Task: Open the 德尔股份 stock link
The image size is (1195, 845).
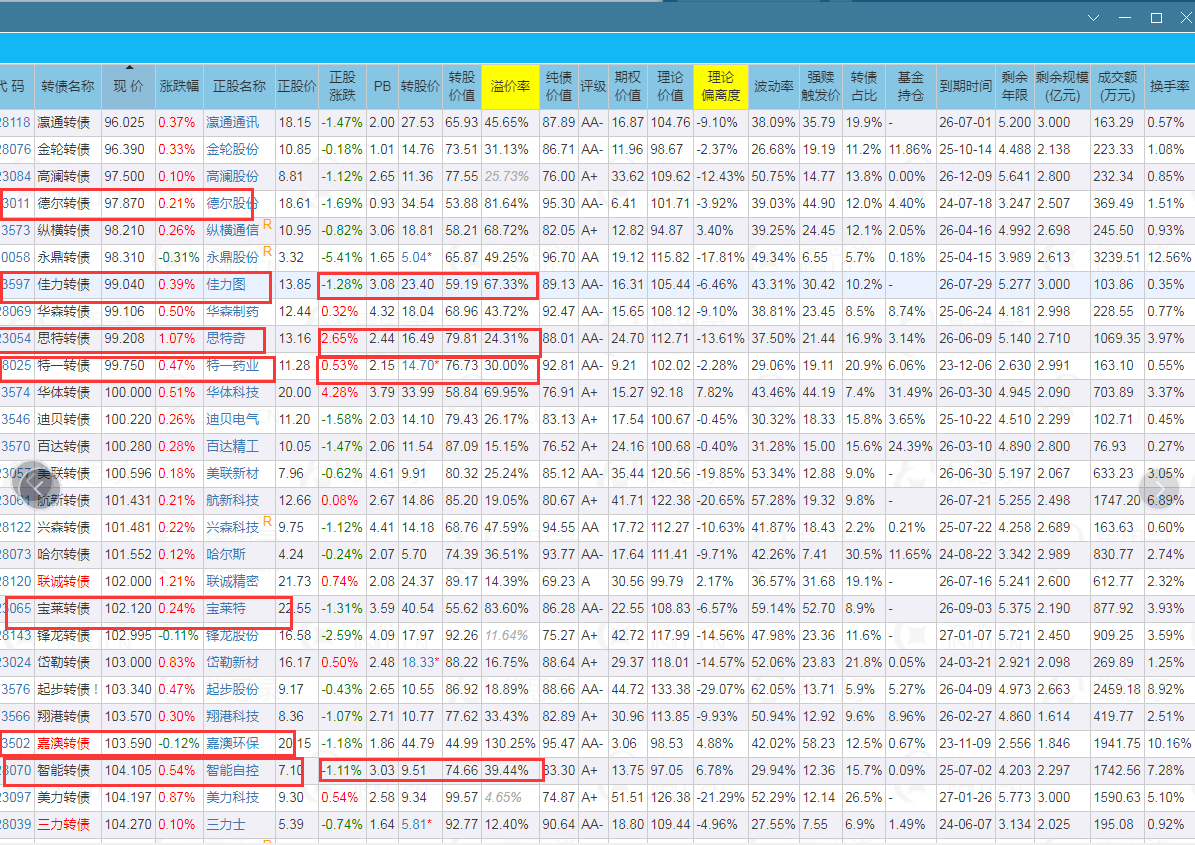Action: point(232,203)
